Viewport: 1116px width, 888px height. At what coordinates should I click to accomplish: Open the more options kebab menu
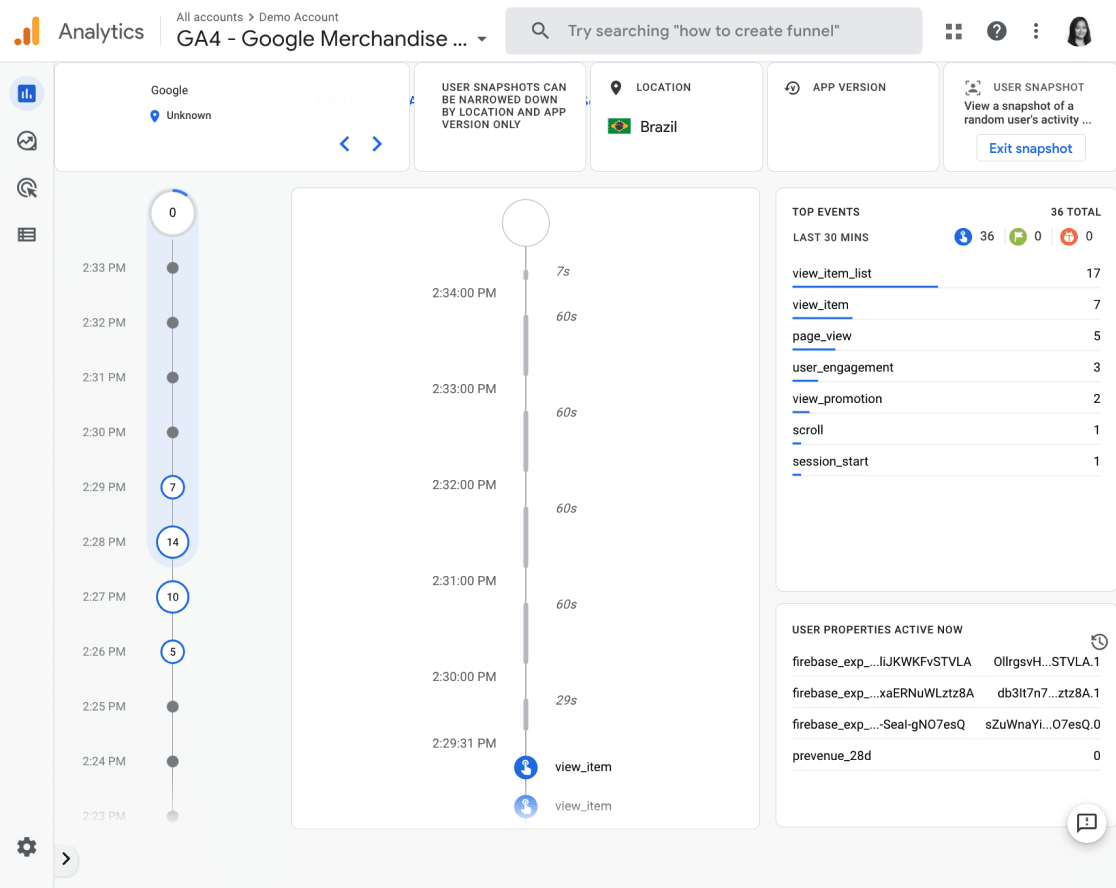point(1036,31)
